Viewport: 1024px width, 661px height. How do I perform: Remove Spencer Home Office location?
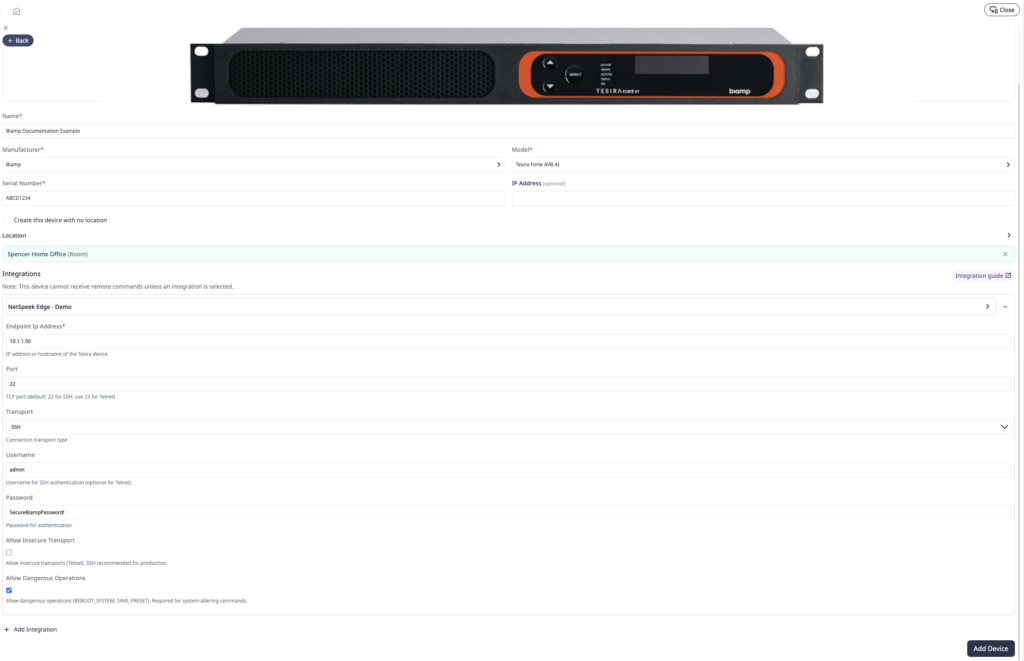point(1005,254)
